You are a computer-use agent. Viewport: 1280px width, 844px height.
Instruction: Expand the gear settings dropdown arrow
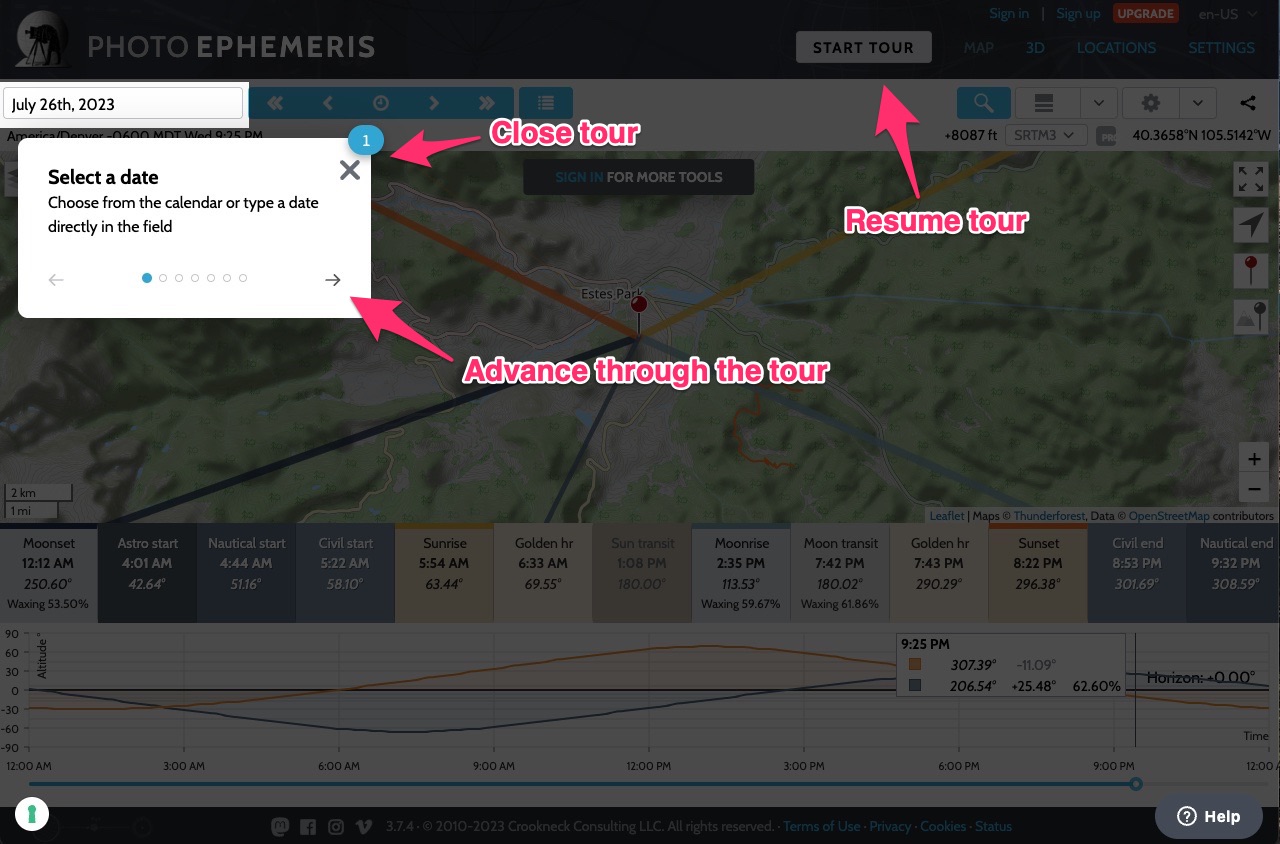pyautogui.click(x=1198, y=103)
